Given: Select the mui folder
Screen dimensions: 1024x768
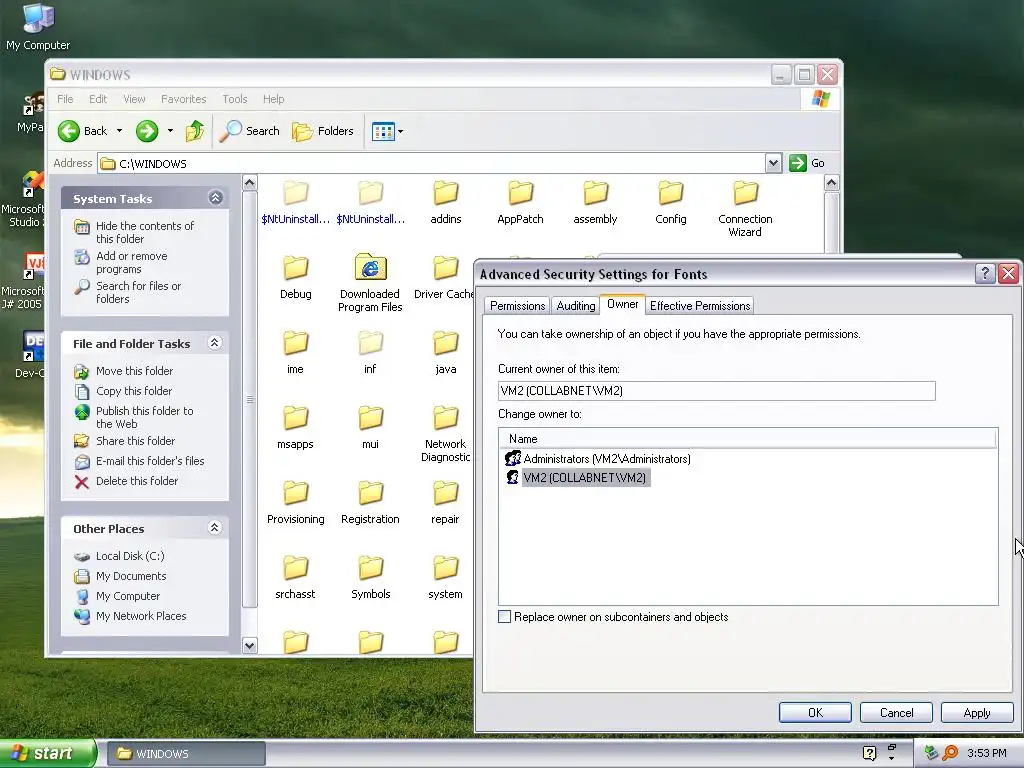Looking at the screenshot, I should point(370,428).
